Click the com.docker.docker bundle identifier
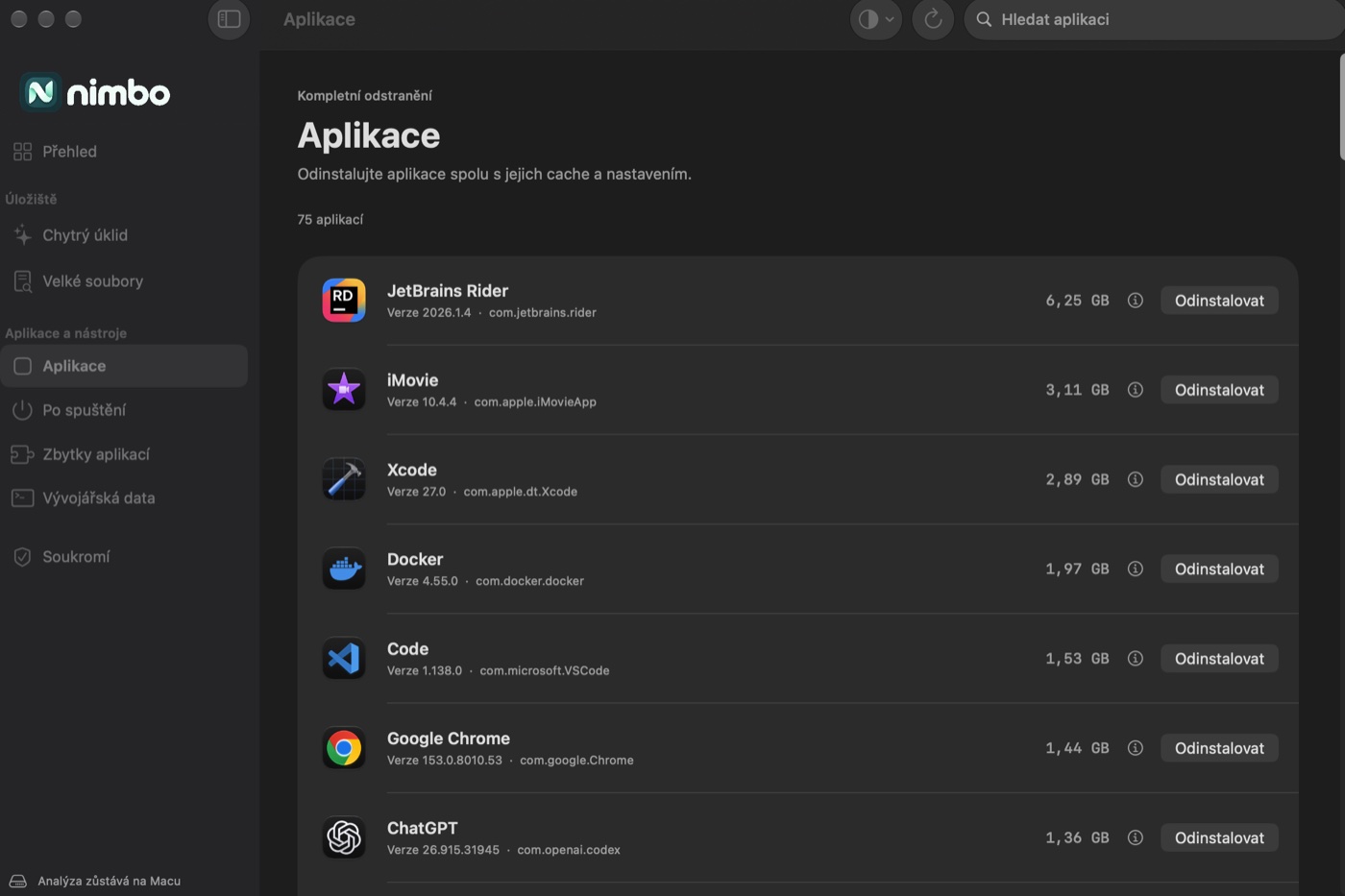This screenshot has height=896, width=1345. pyautogui.click(x=529, y=581)
